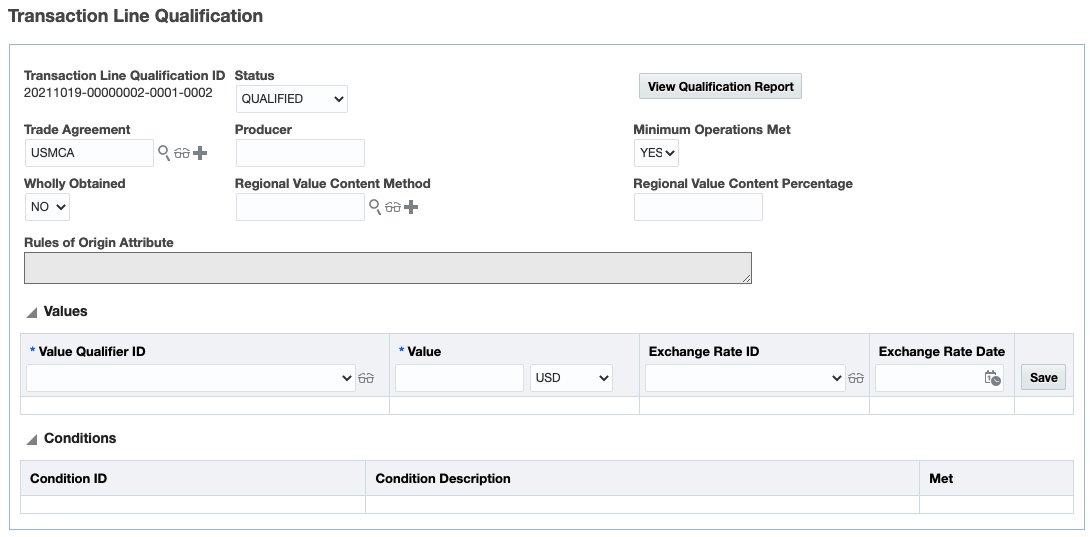Click the Trade Agreement plus icon
This screenshot has height=537, width=1090.
(x=200, y=153)
